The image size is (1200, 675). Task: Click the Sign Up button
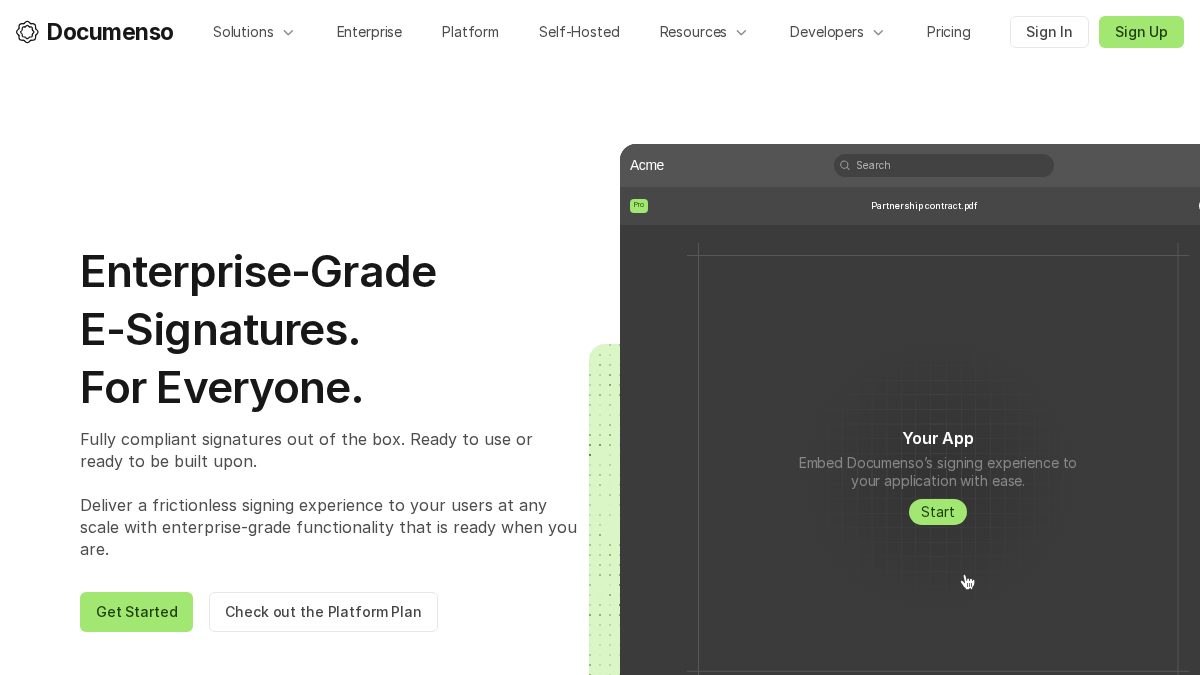click(1141, 32)
